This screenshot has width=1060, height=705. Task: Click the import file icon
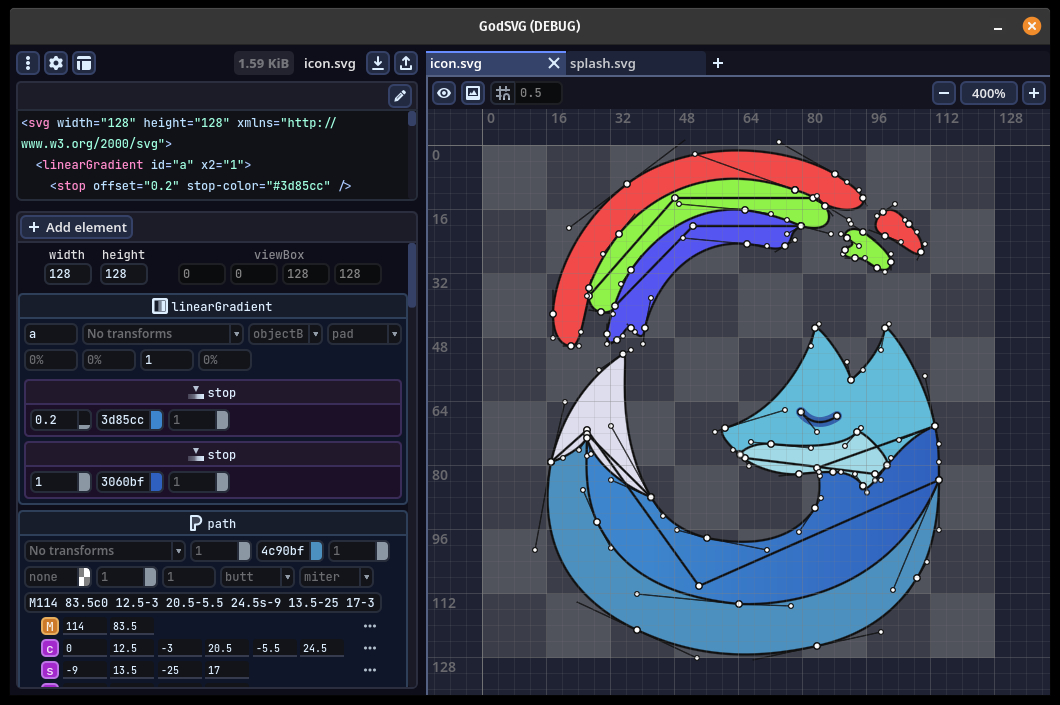click(378, 63)
